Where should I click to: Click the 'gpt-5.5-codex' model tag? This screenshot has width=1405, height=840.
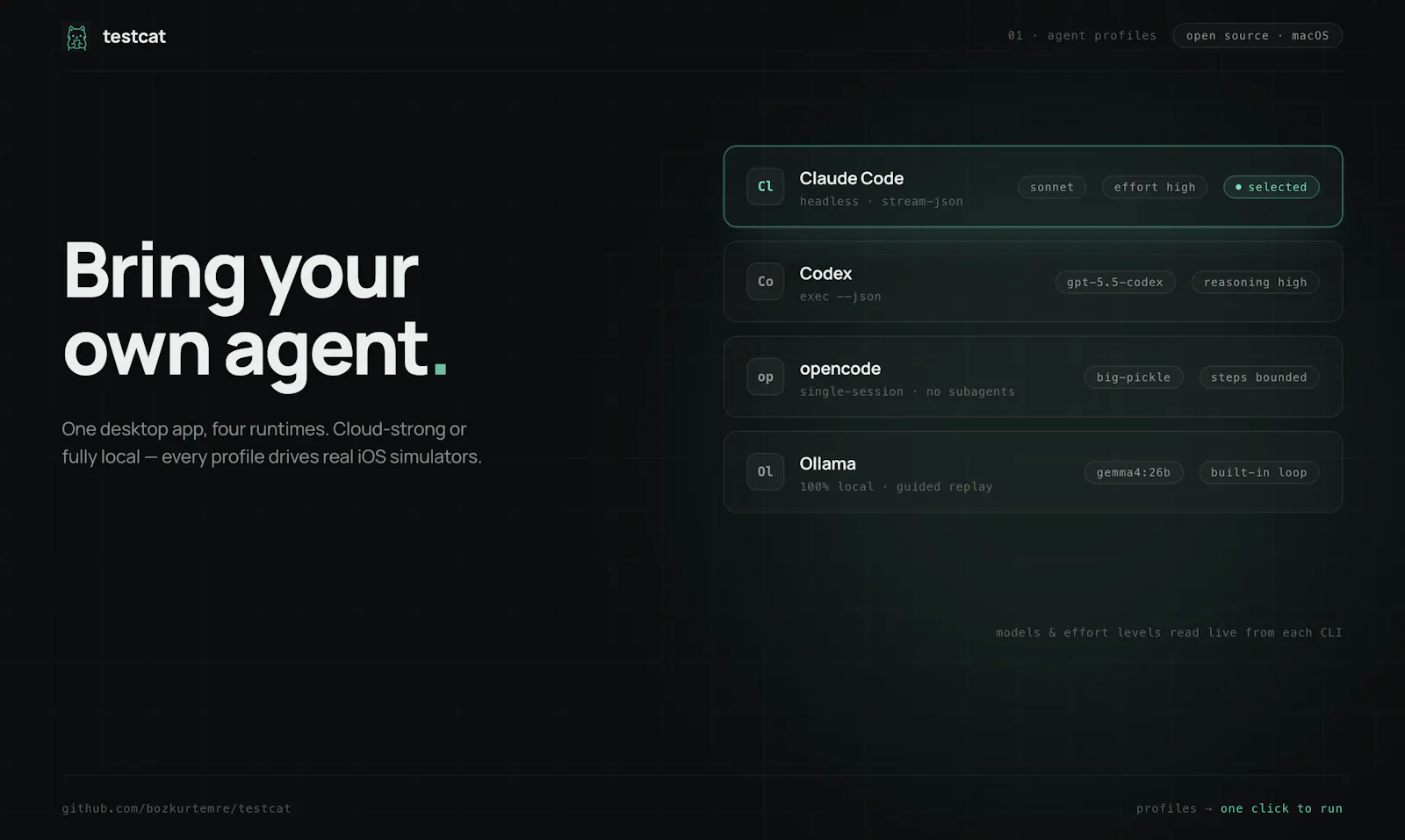[1115, 282]
